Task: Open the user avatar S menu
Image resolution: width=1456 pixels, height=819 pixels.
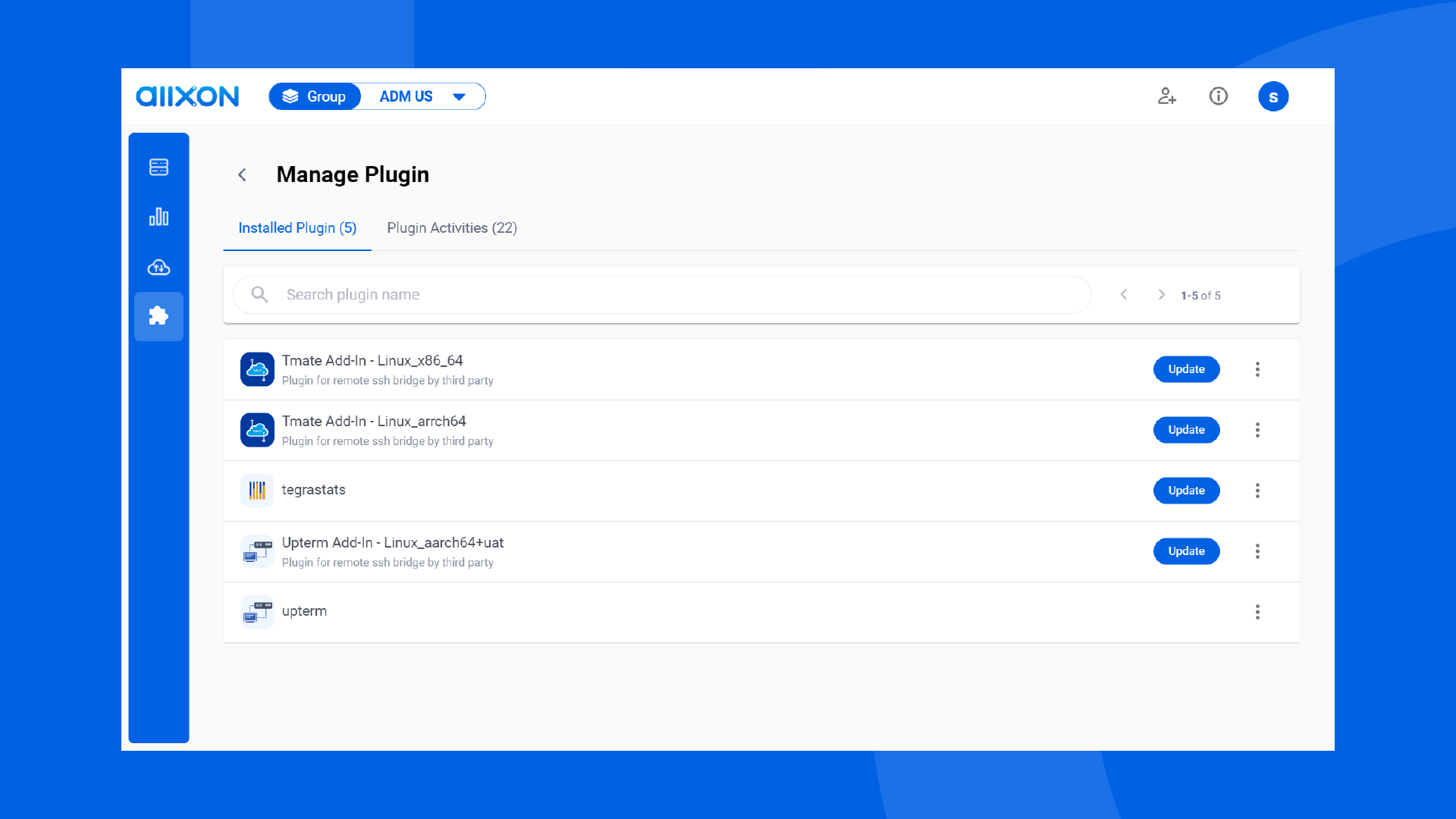Action: tap(1272, 96)
